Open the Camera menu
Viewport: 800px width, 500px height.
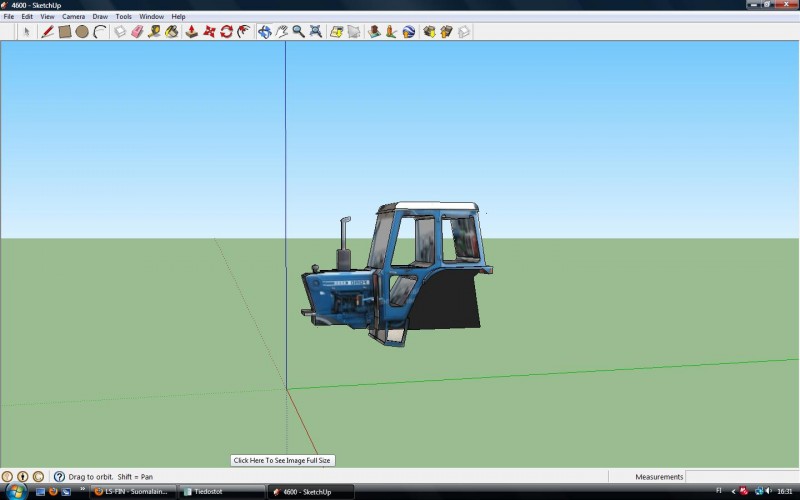[x=73, y=16]
